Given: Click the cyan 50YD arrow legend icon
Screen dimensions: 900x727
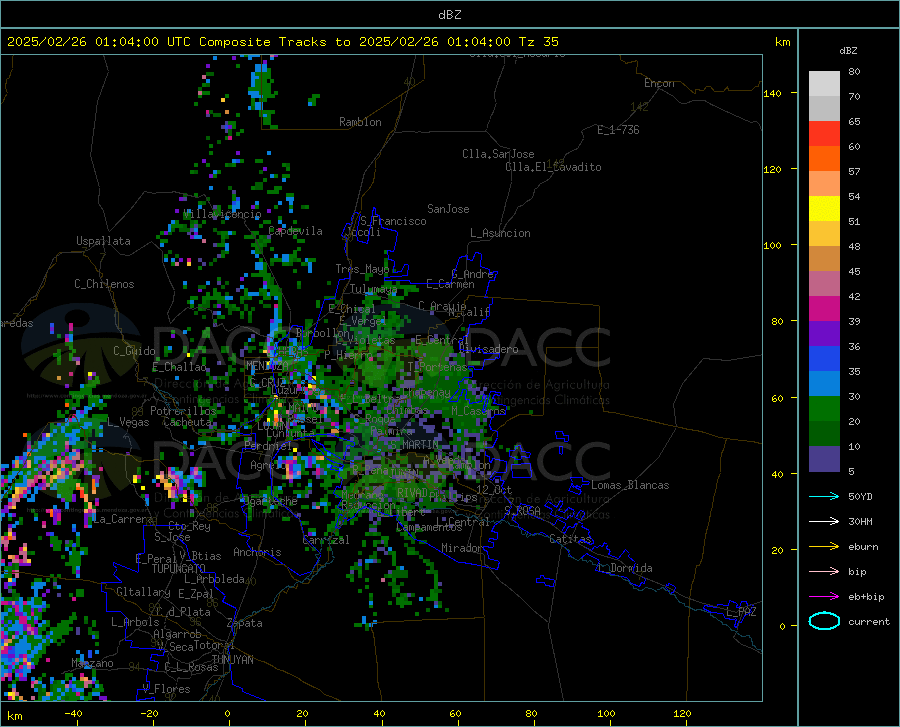Looking at the screenshot, I should pos(824,496).
